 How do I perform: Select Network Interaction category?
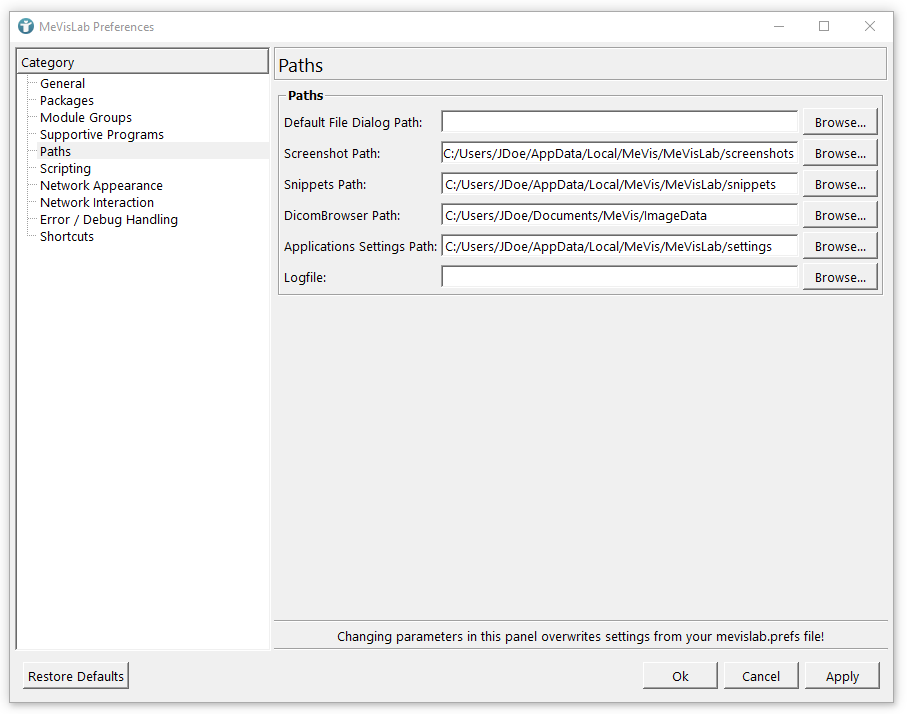coord(97,203)
